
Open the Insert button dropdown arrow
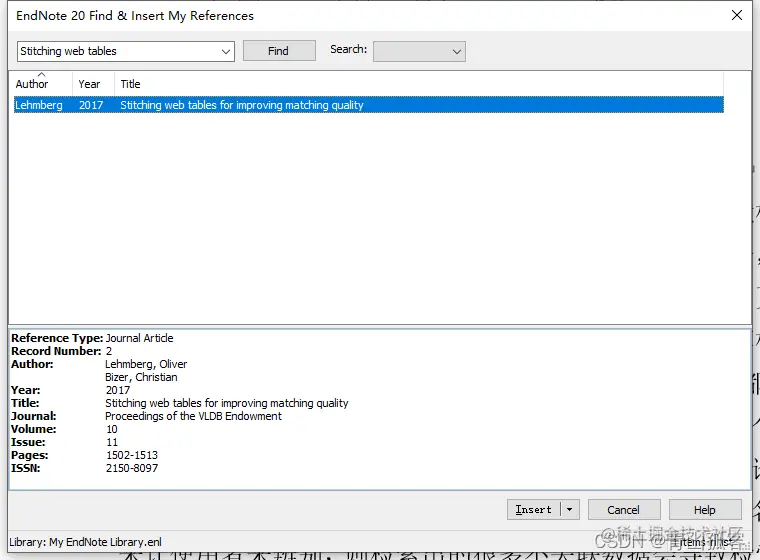[x=570, y=510]
